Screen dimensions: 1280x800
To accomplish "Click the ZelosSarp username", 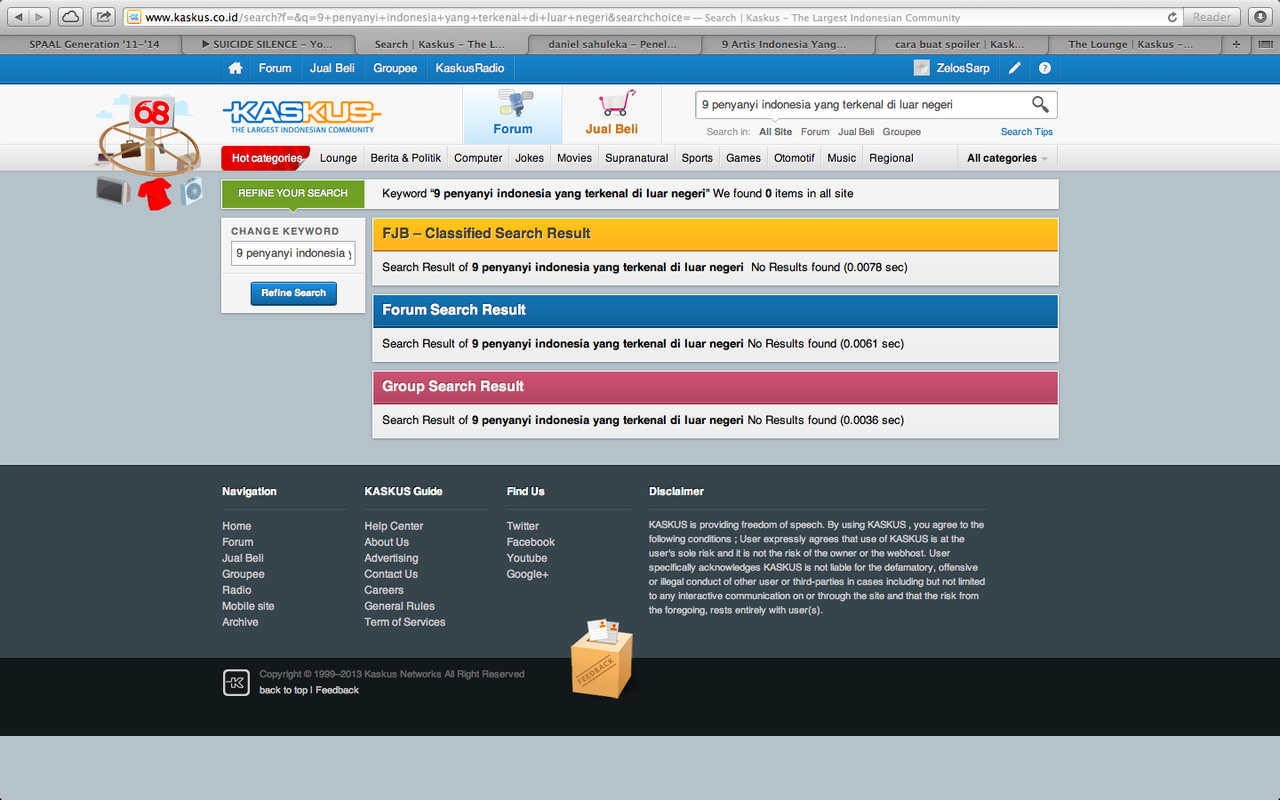I will pos(963,68).
